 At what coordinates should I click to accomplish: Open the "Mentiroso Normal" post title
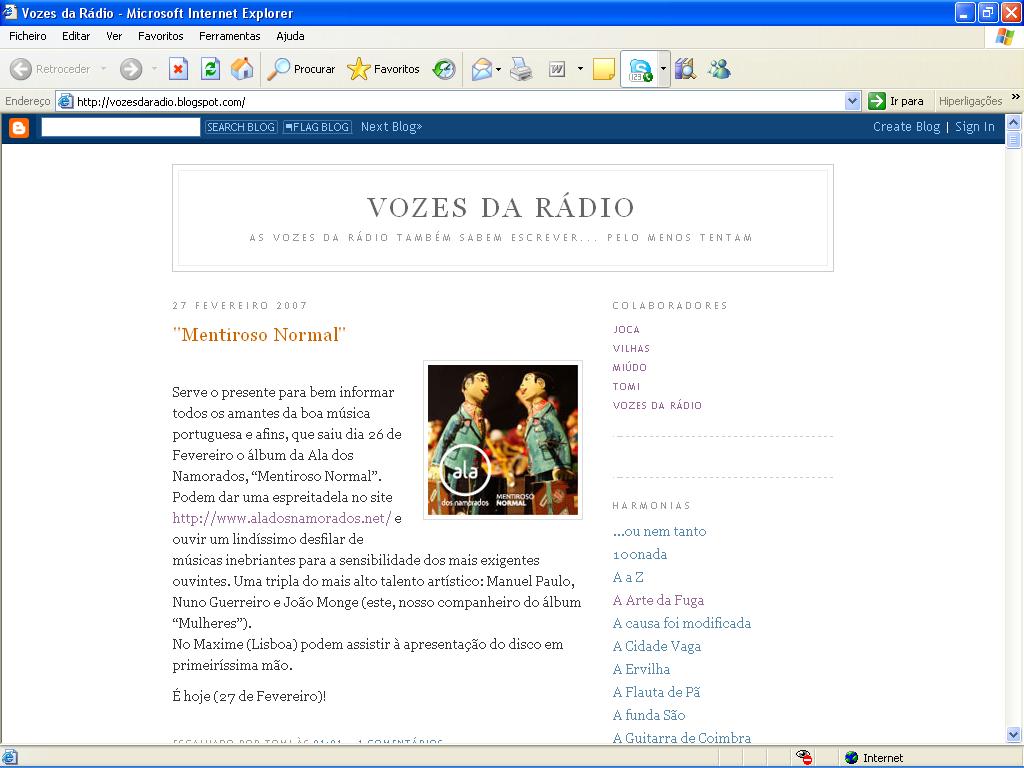(259, 334)
